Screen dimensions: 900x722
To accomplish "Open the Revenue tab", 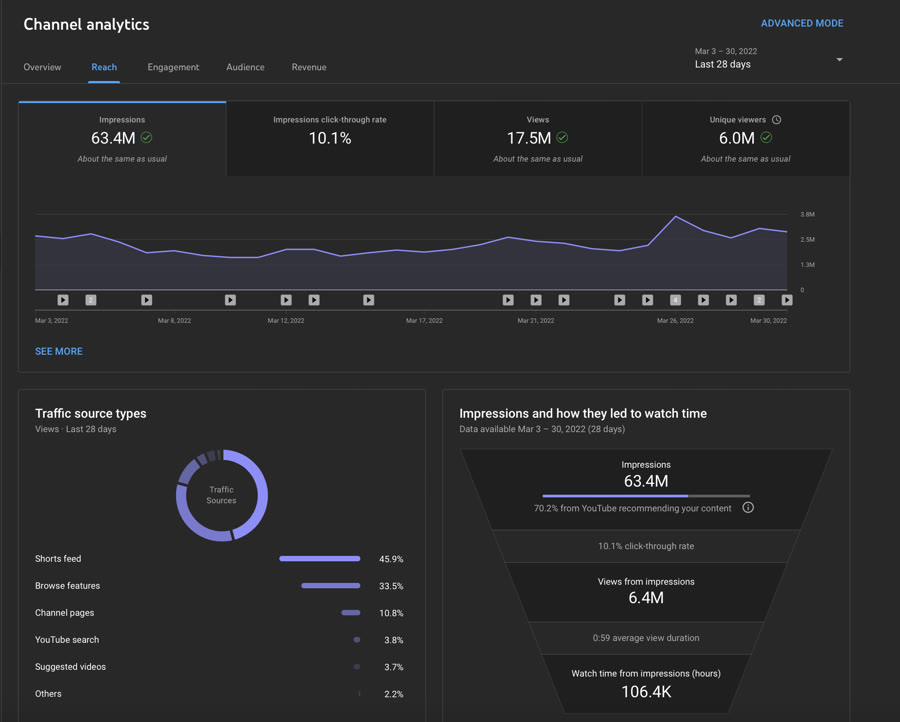I will [x=309, y=67].
